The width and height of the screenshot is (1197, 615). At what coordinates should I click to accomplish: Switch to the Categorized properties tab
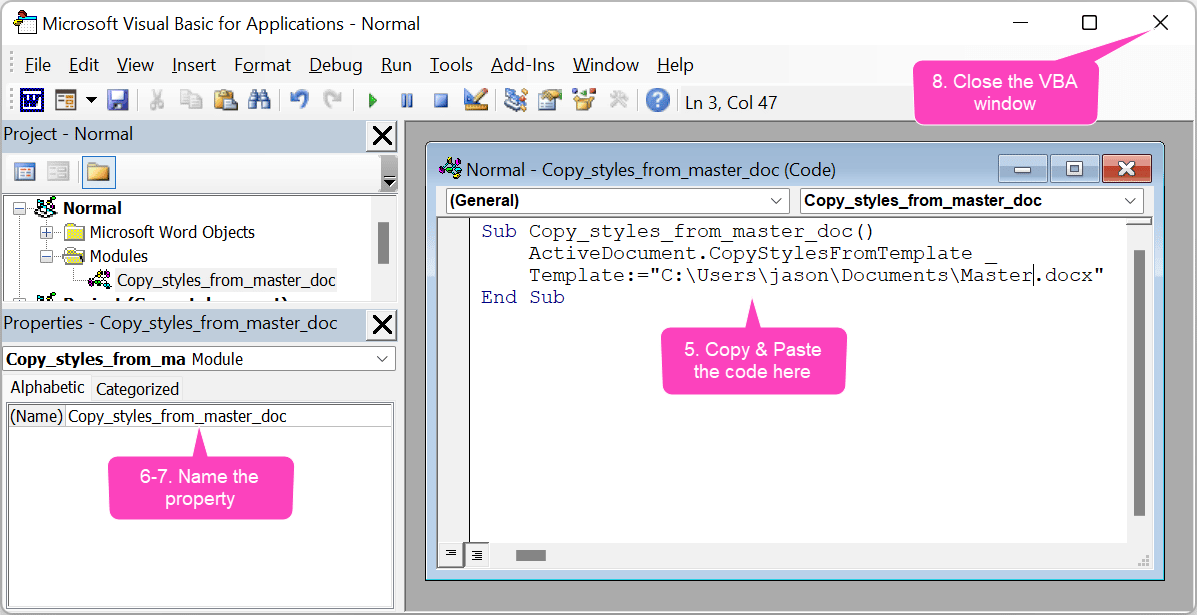(x=137, y=389)
